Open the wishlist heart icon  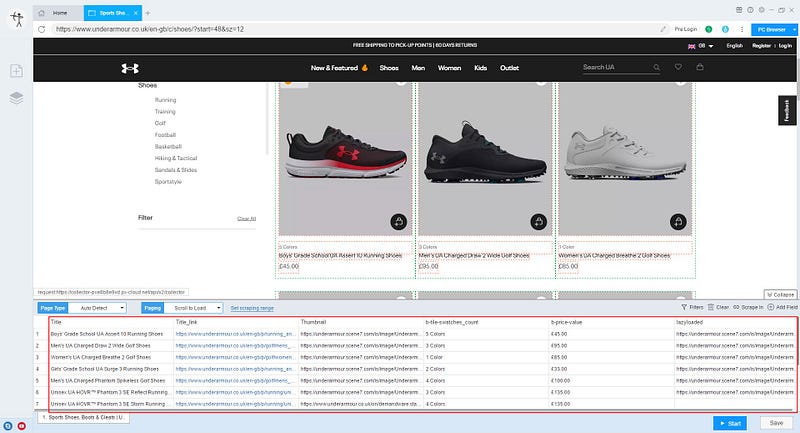click(678, 68)
